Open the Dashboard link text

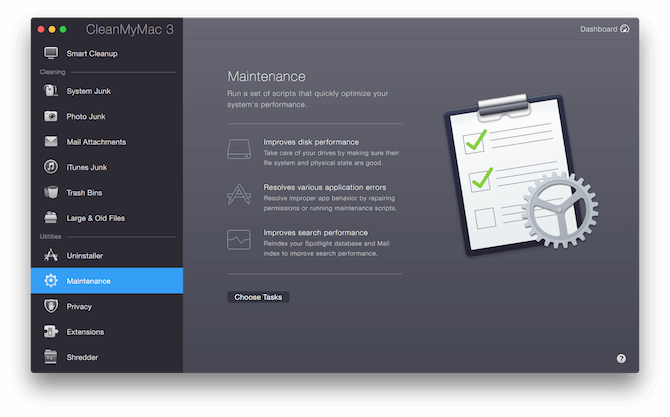(x=598, y=29)
